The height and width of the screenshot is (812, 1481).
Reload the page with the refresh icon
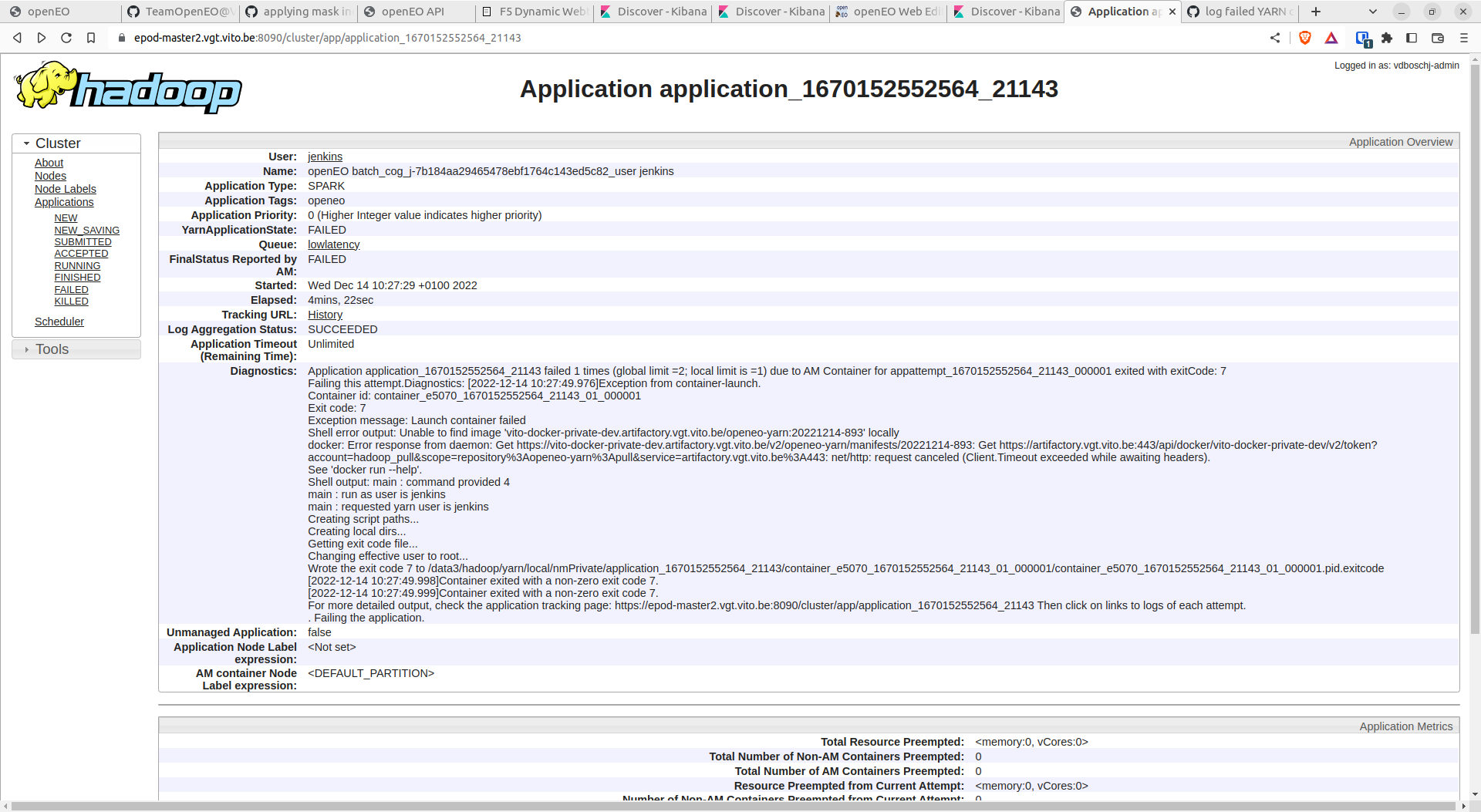[66, 37]
